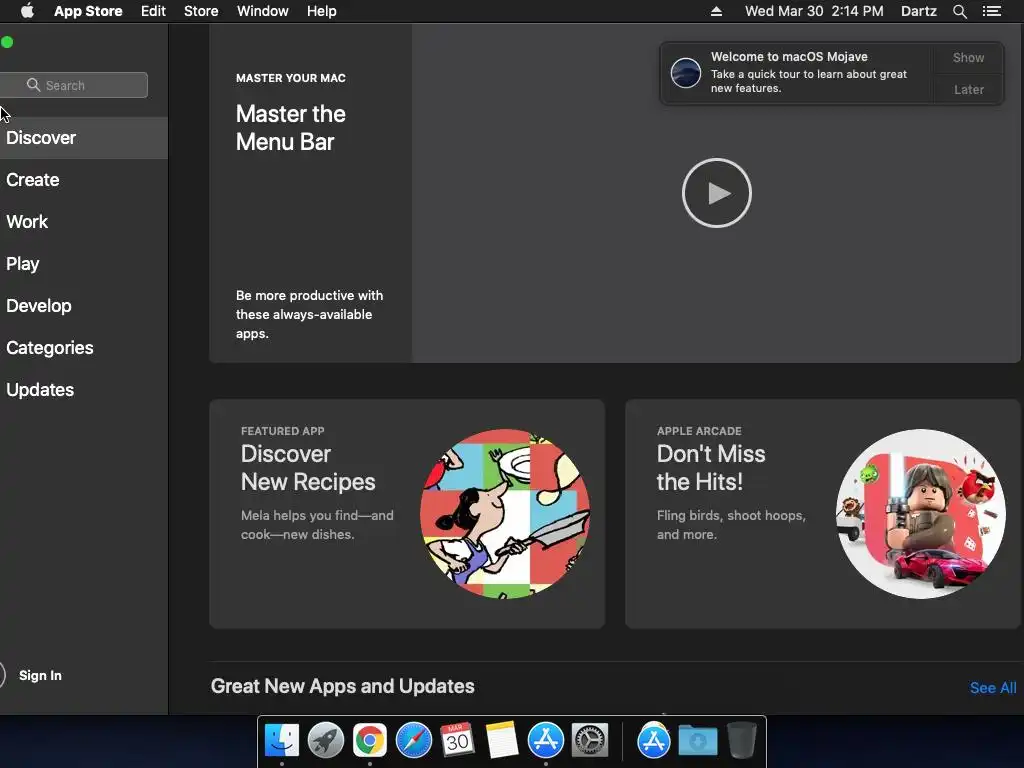The height and width of the screenshot is (768, 1024).
Task: Click the Apple Arcade LEGO artwork circle
Action: coord(921,514)
